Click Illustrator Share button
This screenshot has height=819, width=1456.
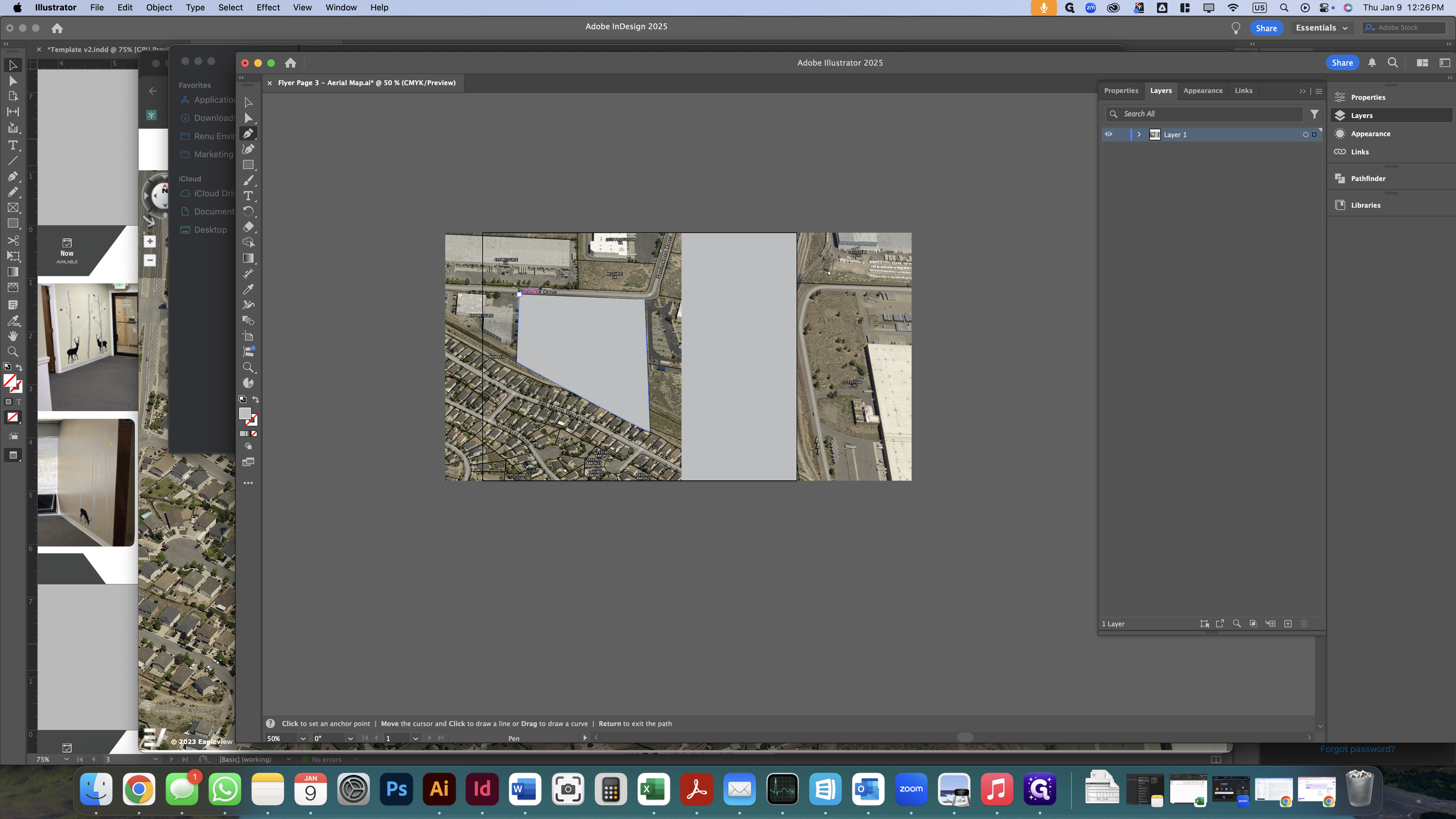pyautogui.click(x=1342, y=63)
